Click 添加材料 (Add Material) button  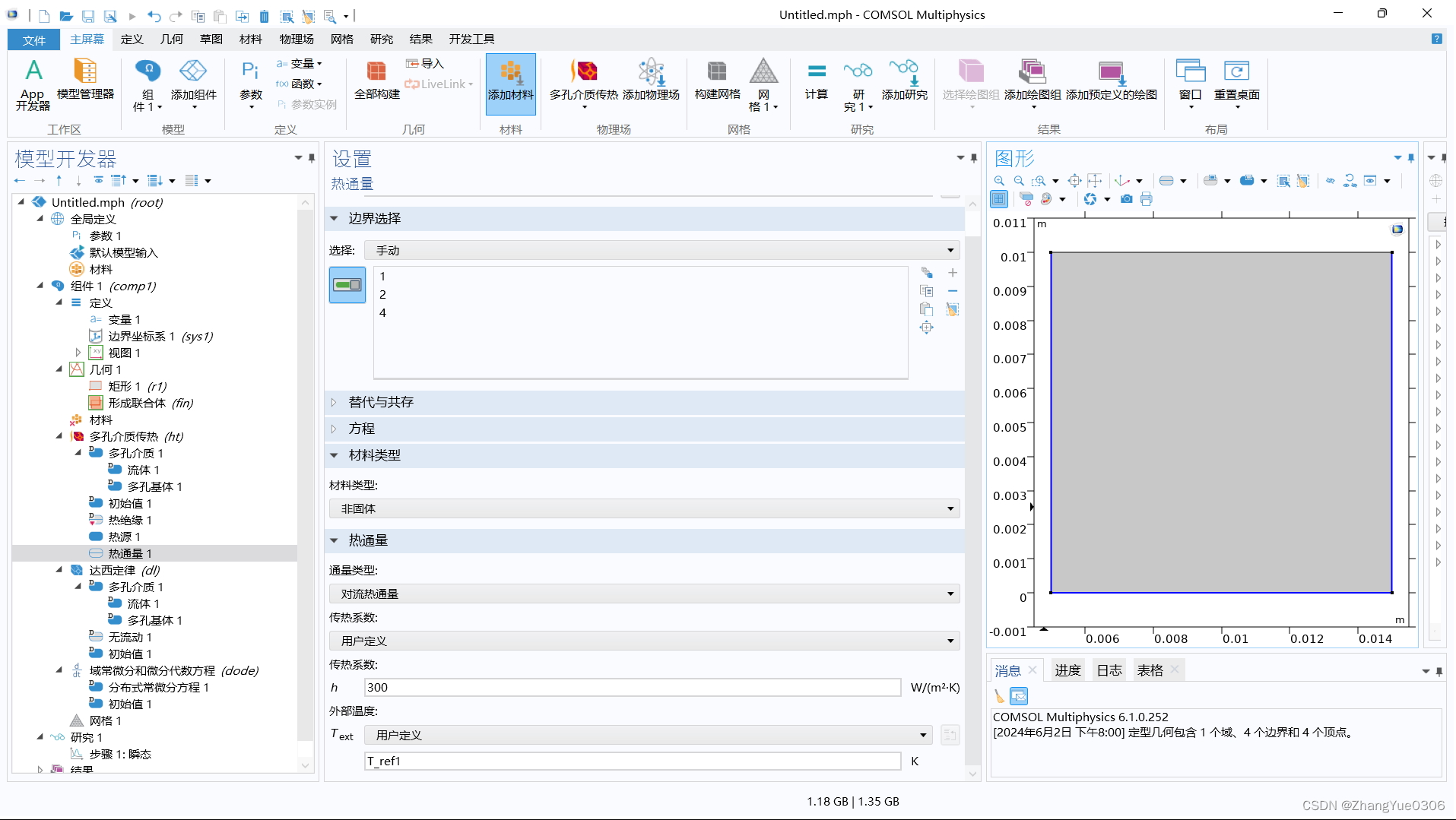coord(511,84)
